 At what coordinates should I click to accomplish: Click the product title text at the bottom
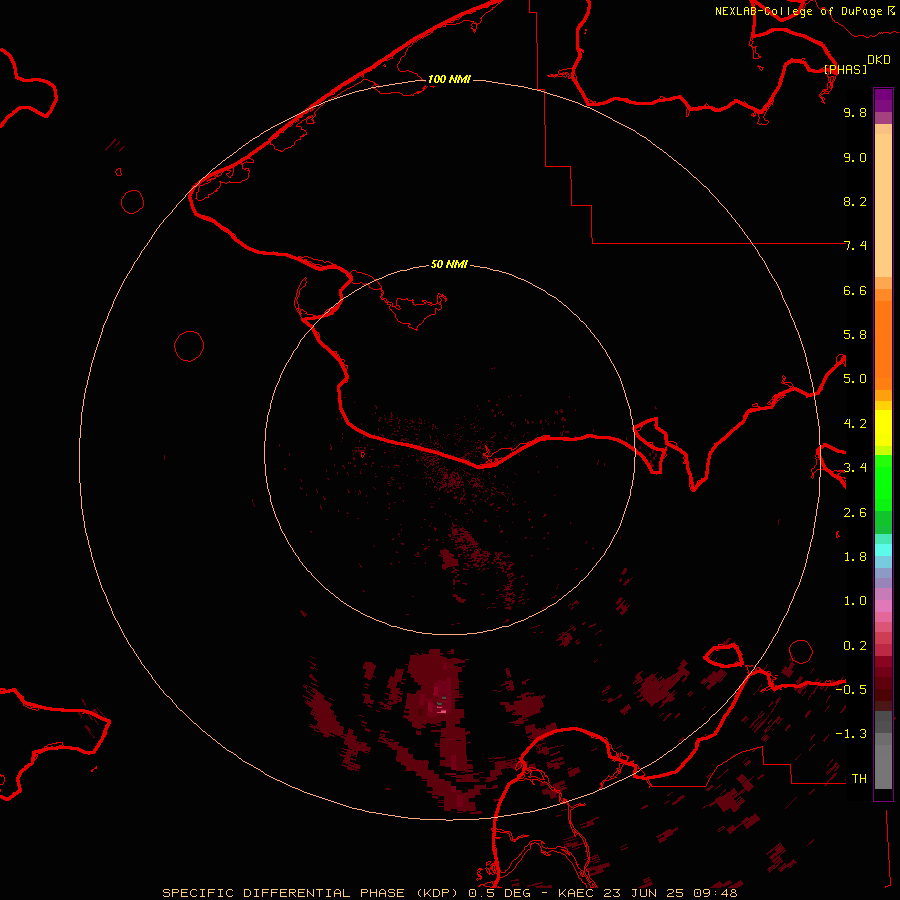449,893
